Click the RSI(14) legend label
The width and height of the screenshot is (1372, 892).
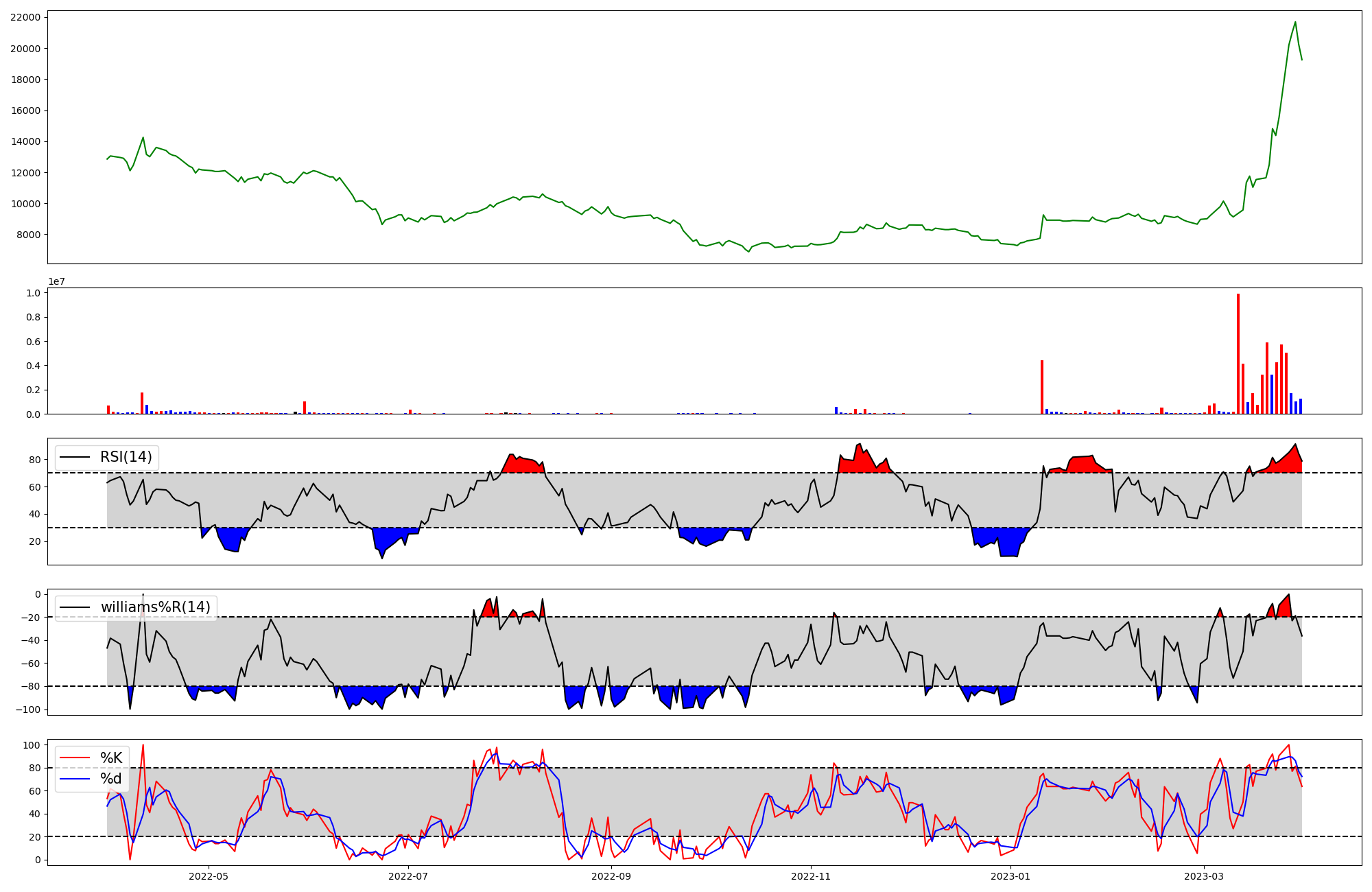click(126, 457)
